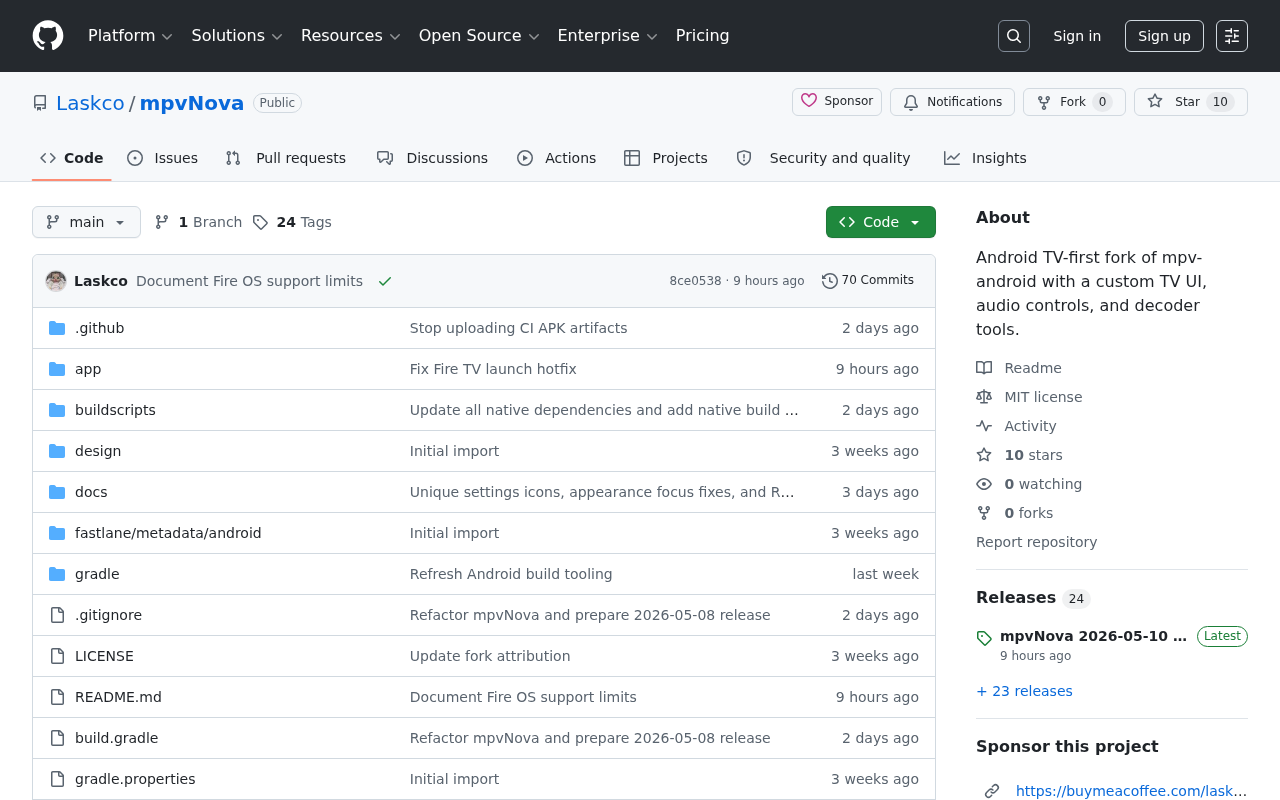1280x800 pixels.
Task: Click the .github folder icon
Action: coord(57,328)
